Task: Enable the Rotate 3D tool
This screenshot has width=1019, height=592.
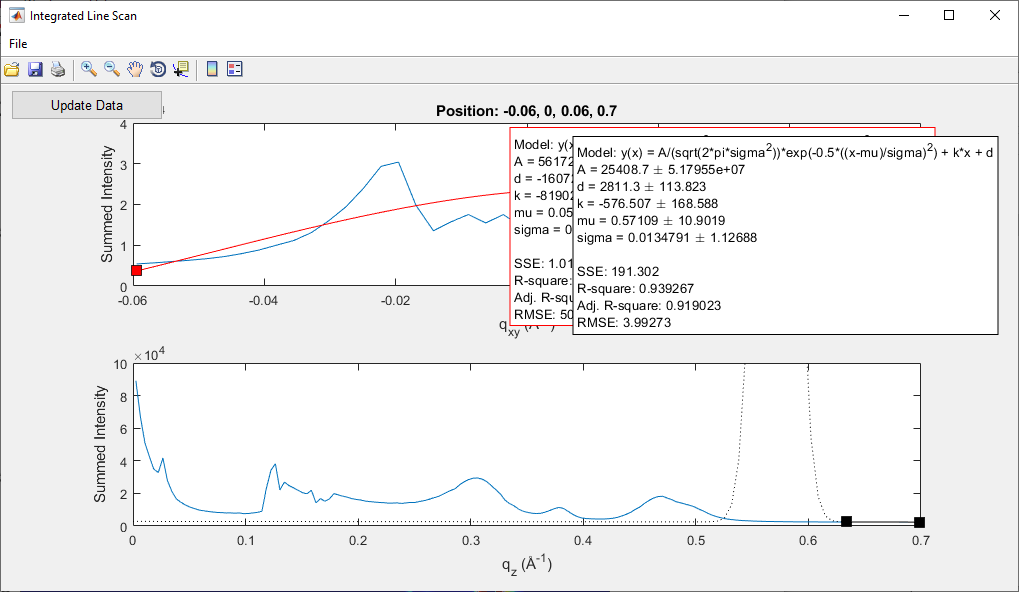Action: point(158,69)
